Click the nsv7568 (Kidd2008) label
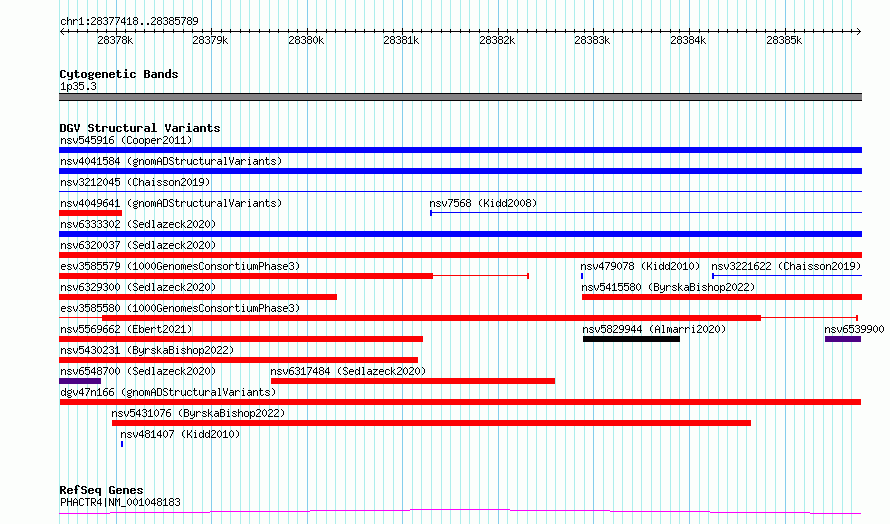This screenshot has width=890, height=524. [x=483, y=203]
